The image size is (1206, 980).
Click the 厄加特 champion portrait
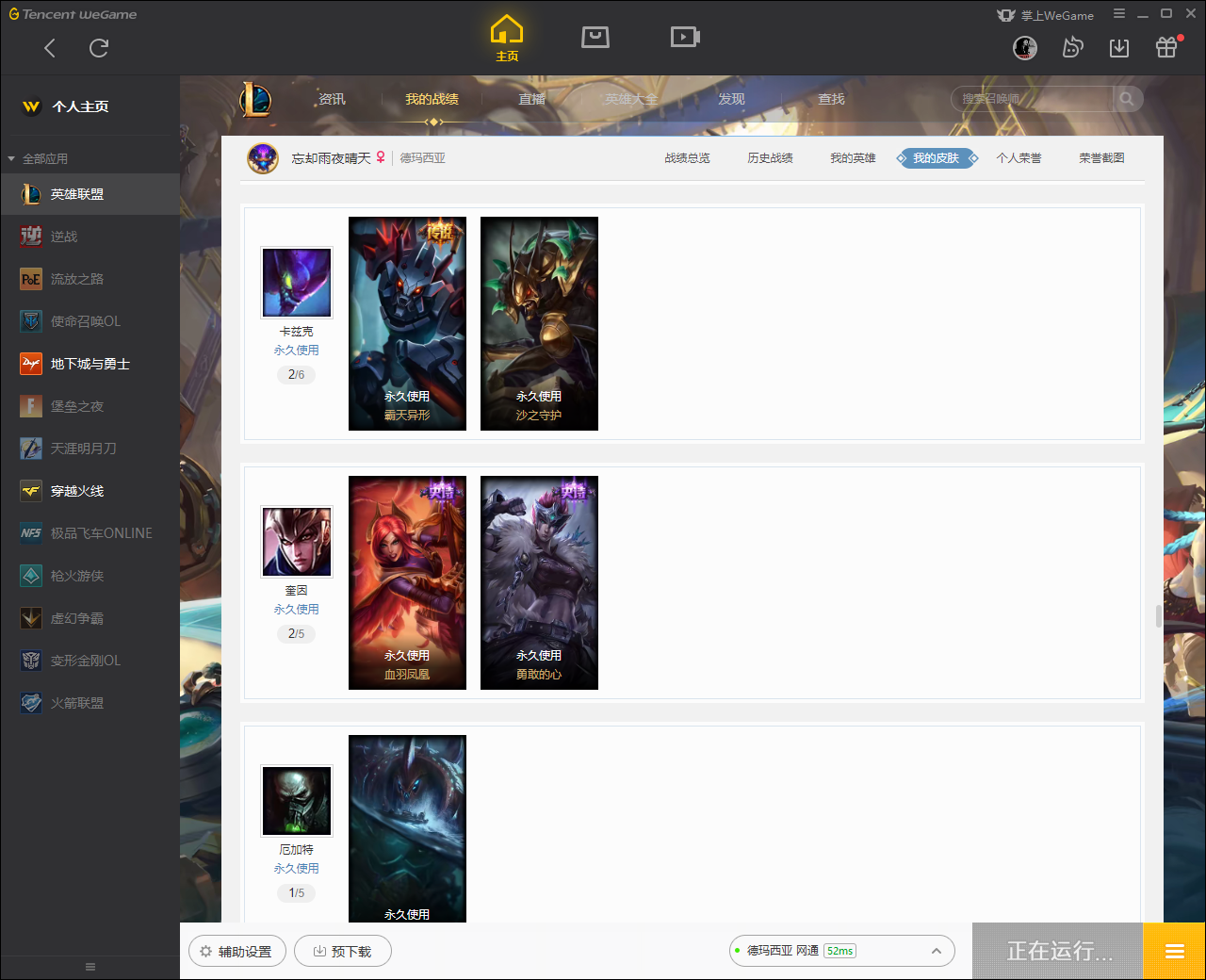tap(297, 801)
